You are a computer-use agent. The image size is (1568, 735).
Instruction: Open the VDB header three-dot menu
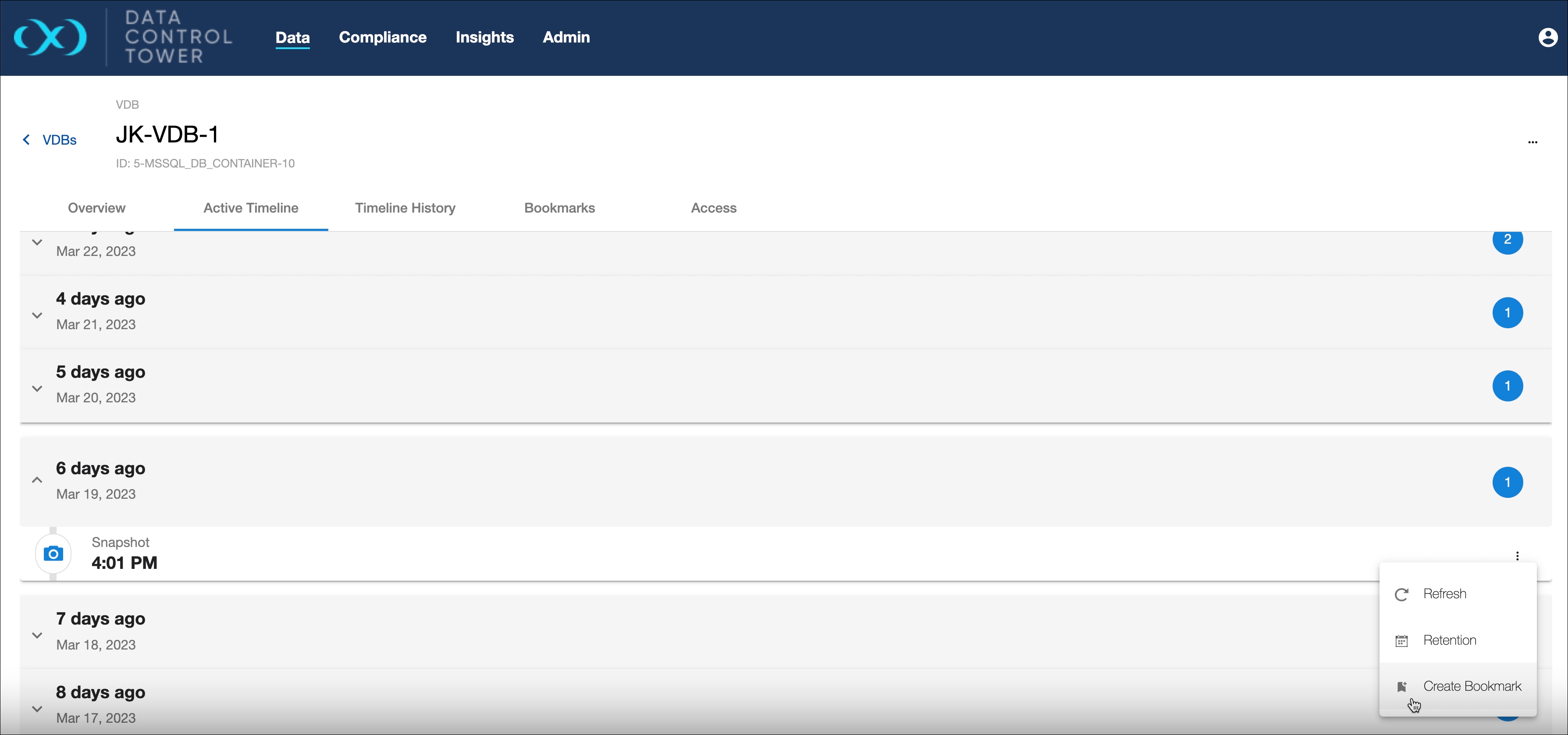point(1532,142)
